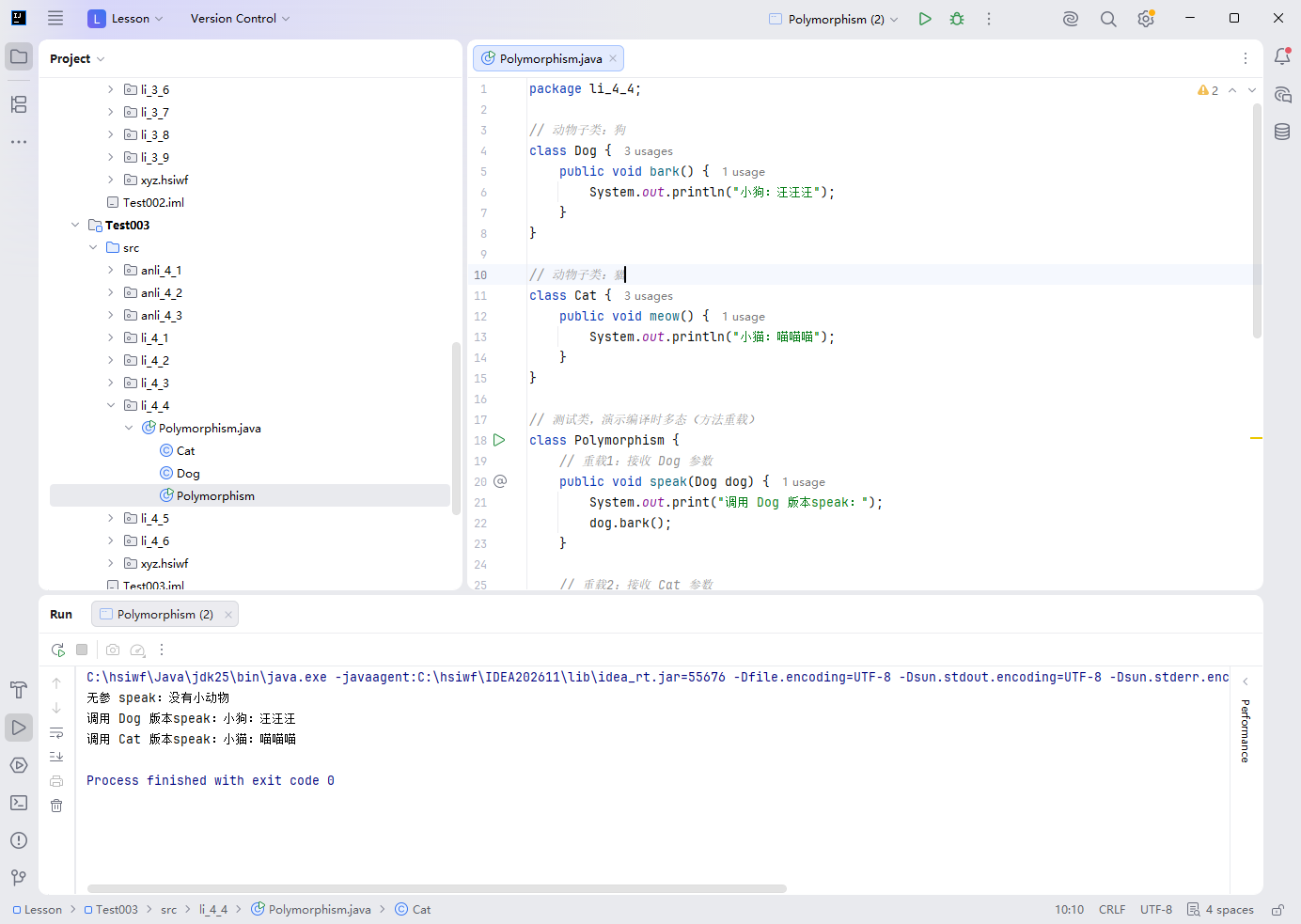This screenshot has width=1301, height=924.
Task: Change CRLF line separator
Action: 1112,910
